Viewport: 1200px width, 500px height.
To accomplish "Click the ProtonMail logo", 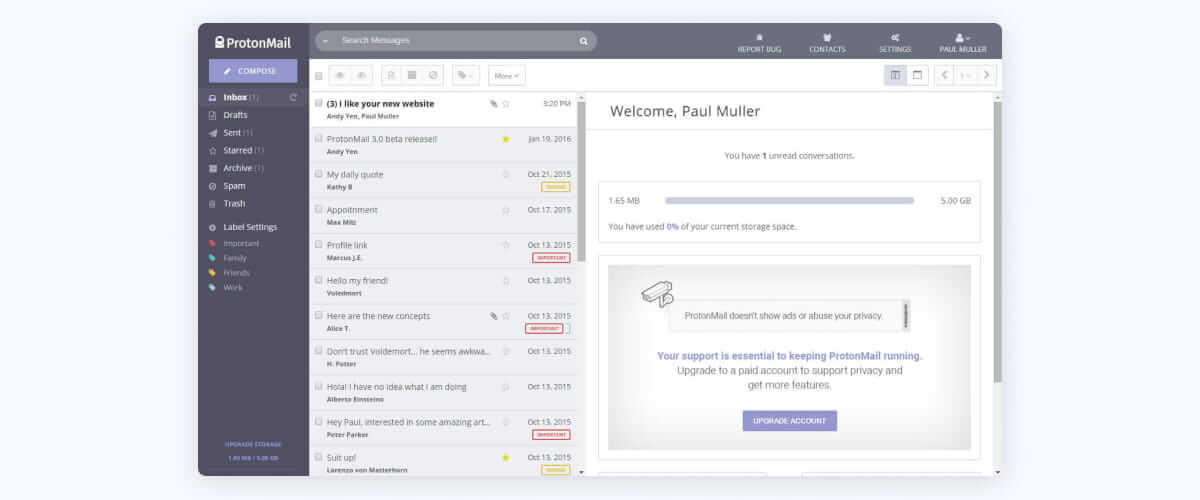I will [x=253, y=42].
